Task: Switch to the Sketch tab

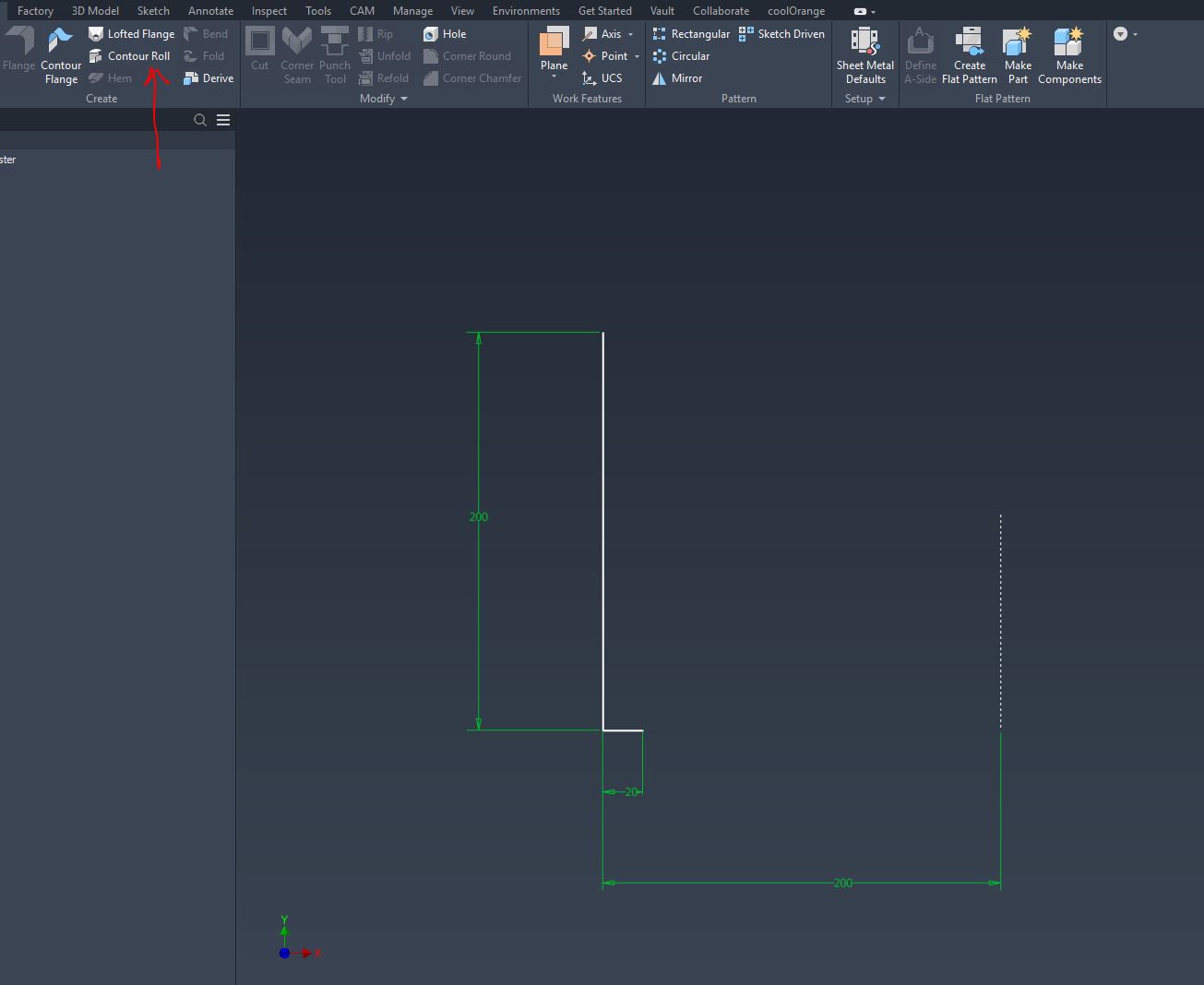Action: [x=153, y=11]
